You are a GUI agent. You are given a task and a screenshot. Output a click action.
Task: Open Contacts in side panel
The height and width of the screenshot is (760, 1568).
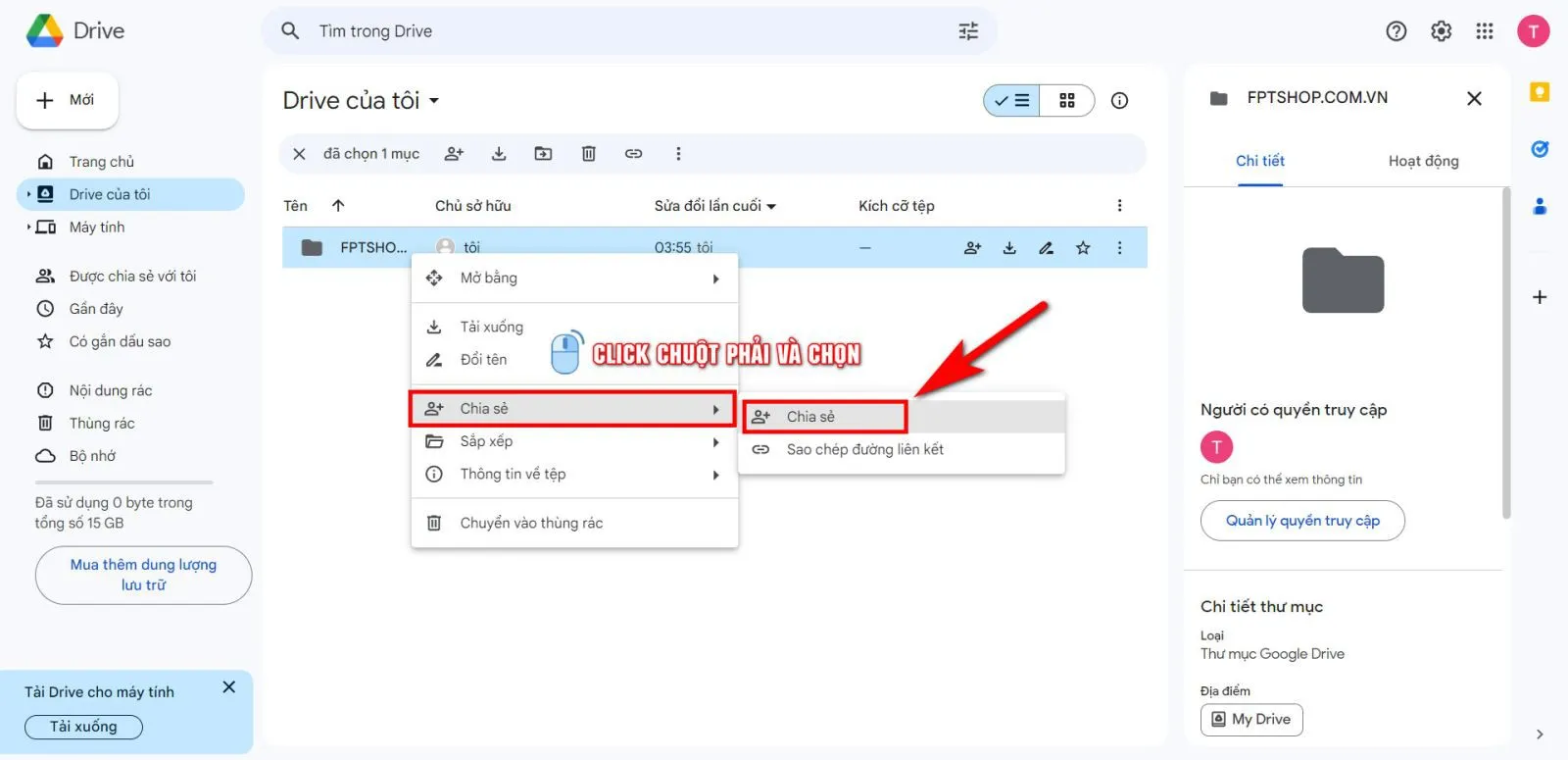pos(1540,206)
